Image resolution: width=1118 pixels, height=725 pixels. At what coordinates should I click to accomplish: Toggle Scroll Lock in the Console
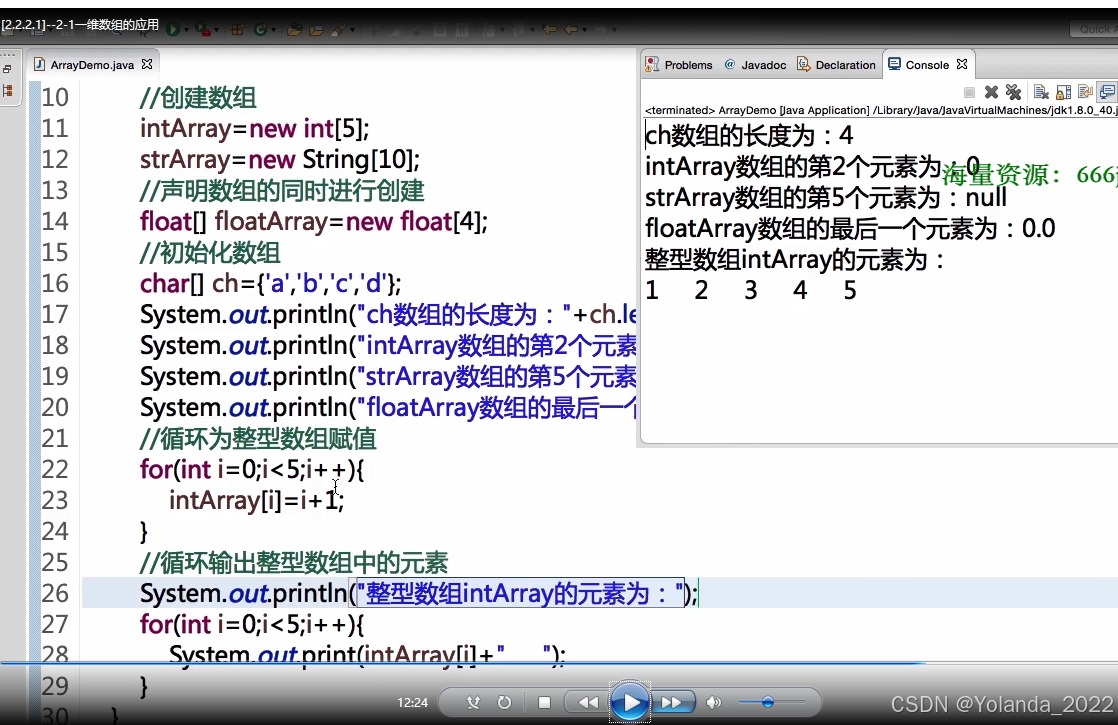click(1064, 92)
